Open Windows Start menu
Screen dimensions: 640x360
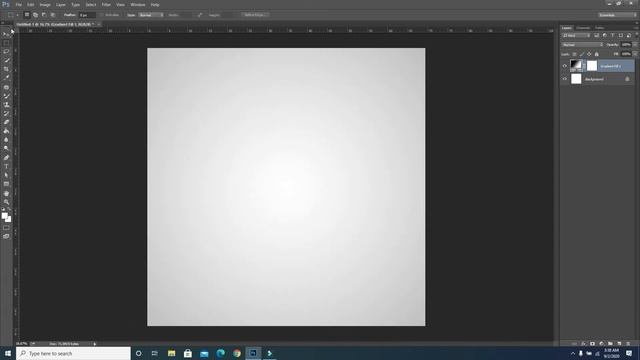point(8,353)
